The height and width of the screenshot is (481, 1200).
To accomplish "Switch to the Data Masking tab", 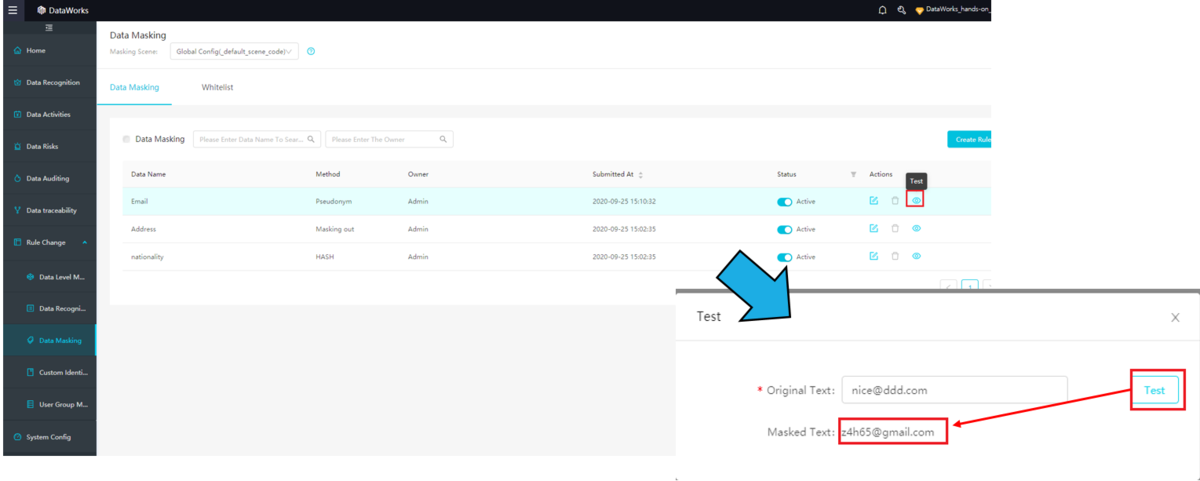I will click(x=134, y=88).
